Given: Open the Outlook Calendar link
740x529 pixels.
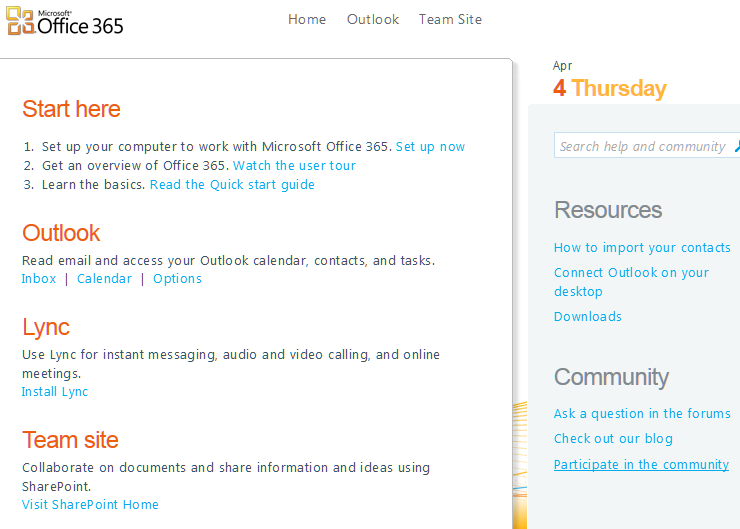Looking at the screenshot, I should 104,279.
